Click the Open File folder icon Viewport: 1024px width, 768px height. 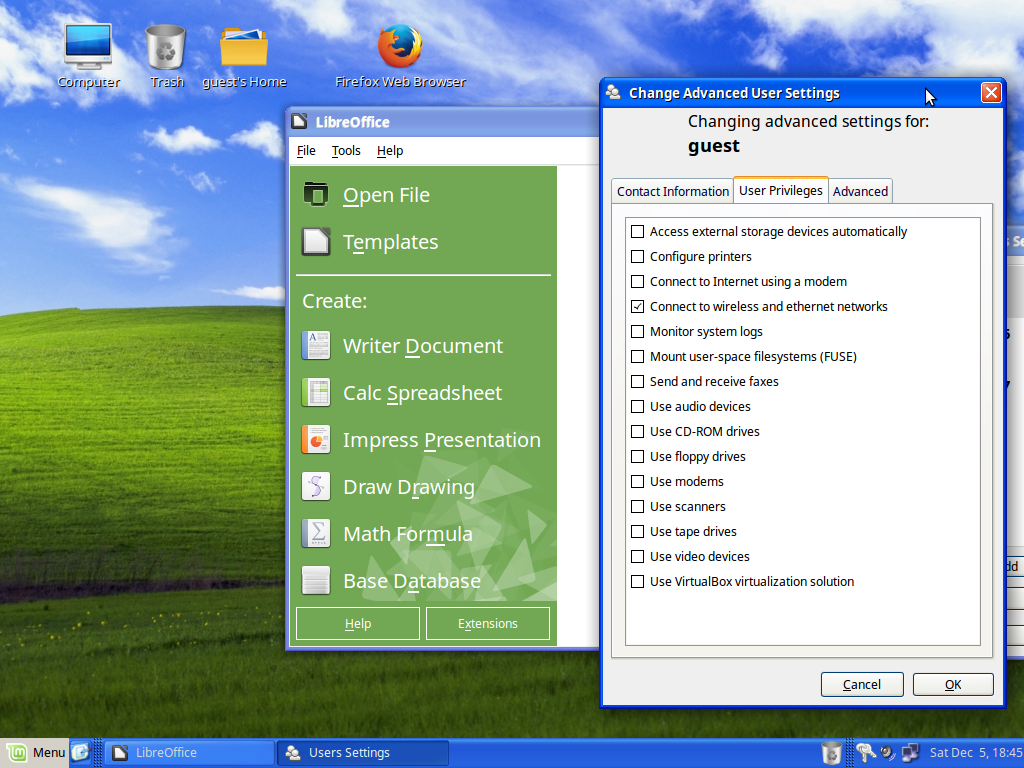coord(316,195)
